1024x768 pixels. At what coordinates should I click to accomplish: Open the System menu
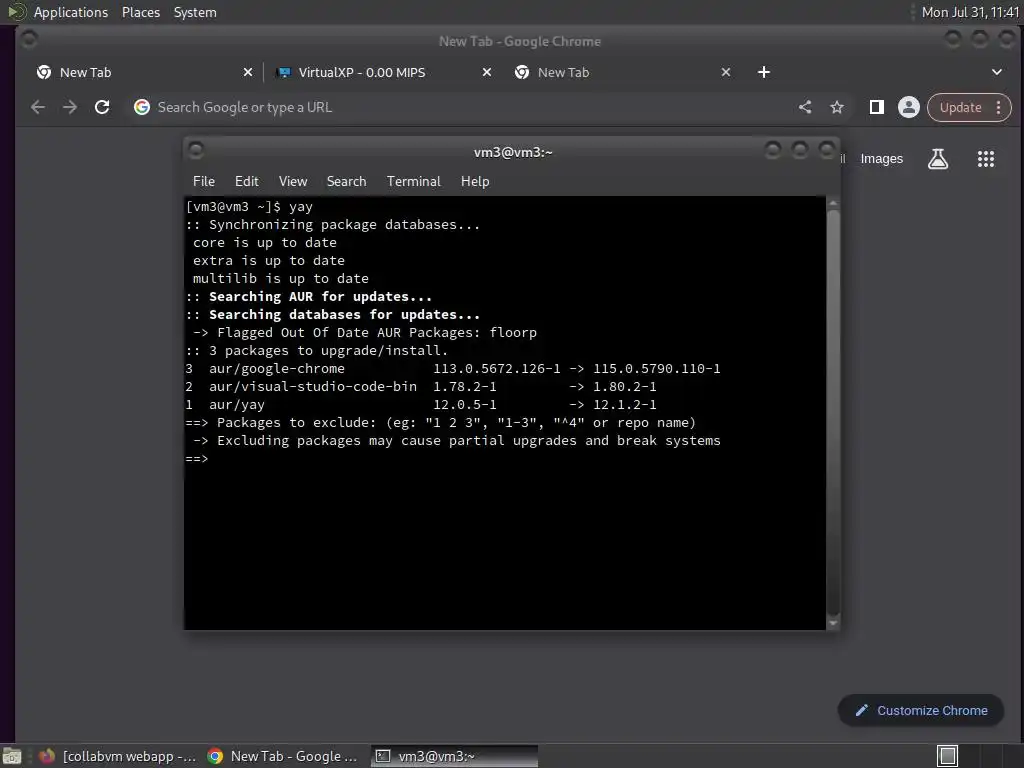(195, 12)
